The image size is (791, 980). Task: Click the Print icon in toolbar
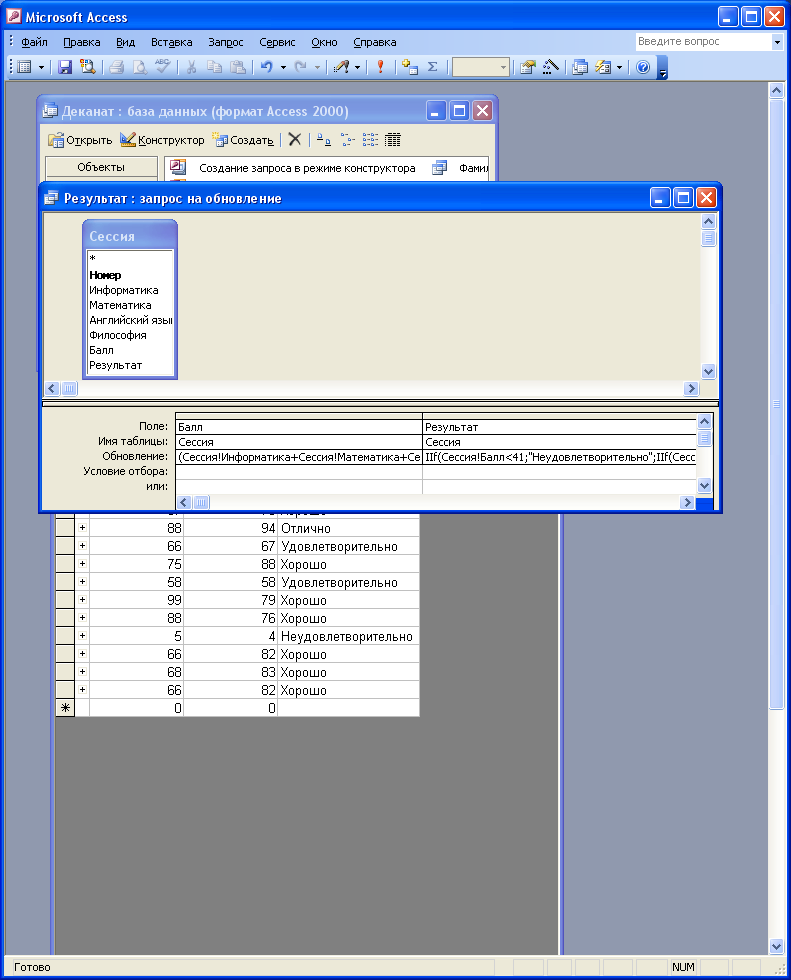coord(117,67)
